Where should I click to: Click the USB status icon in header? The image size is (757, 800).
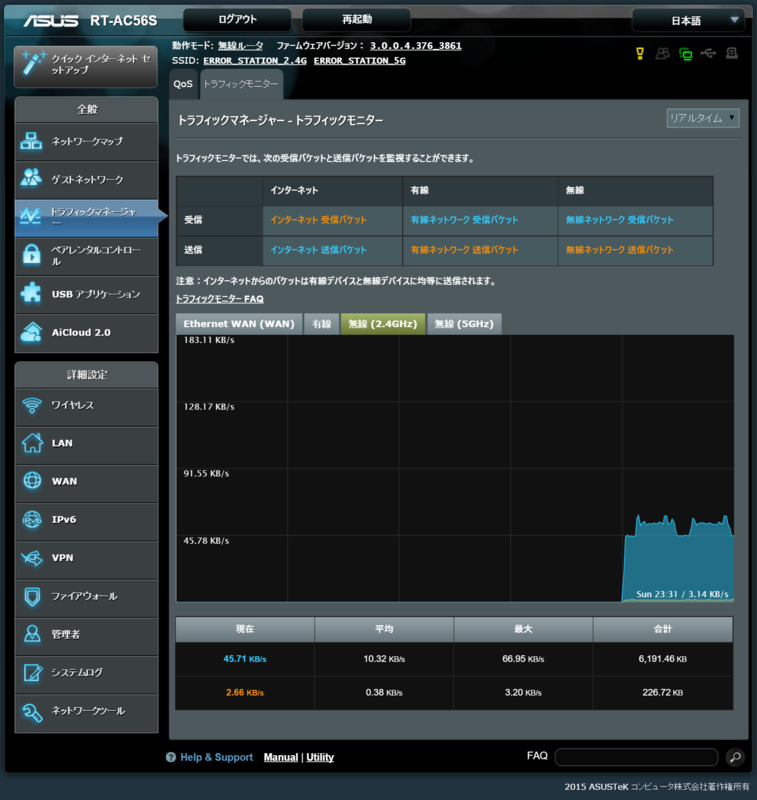[x=709, y=53]
